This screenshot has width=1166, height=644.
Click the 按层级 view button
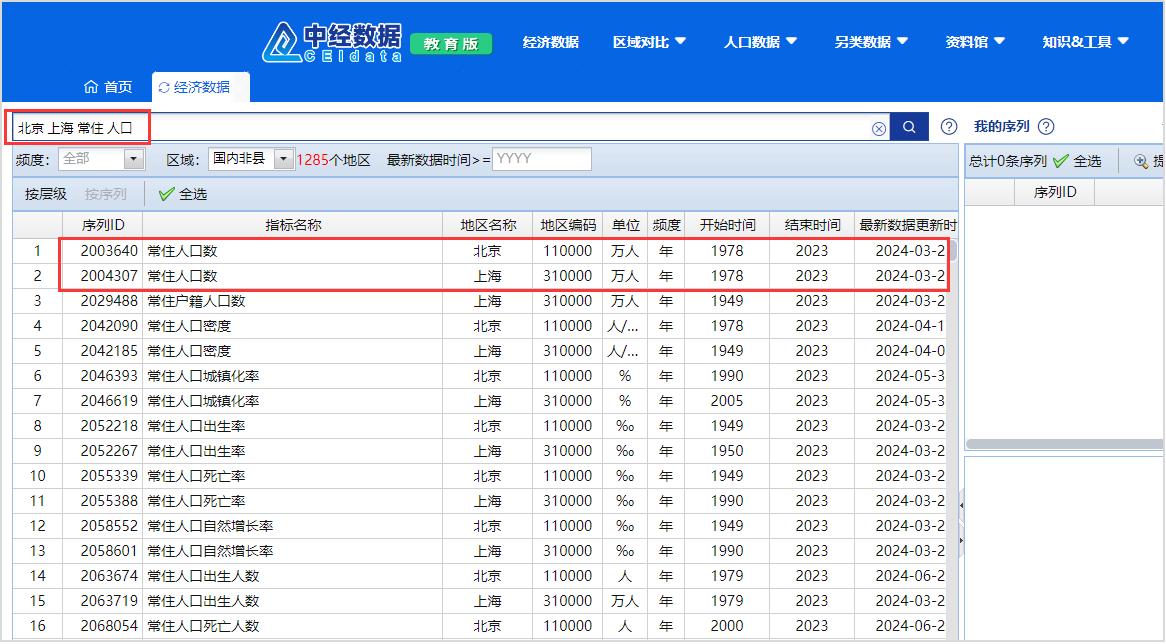[46, 194]
